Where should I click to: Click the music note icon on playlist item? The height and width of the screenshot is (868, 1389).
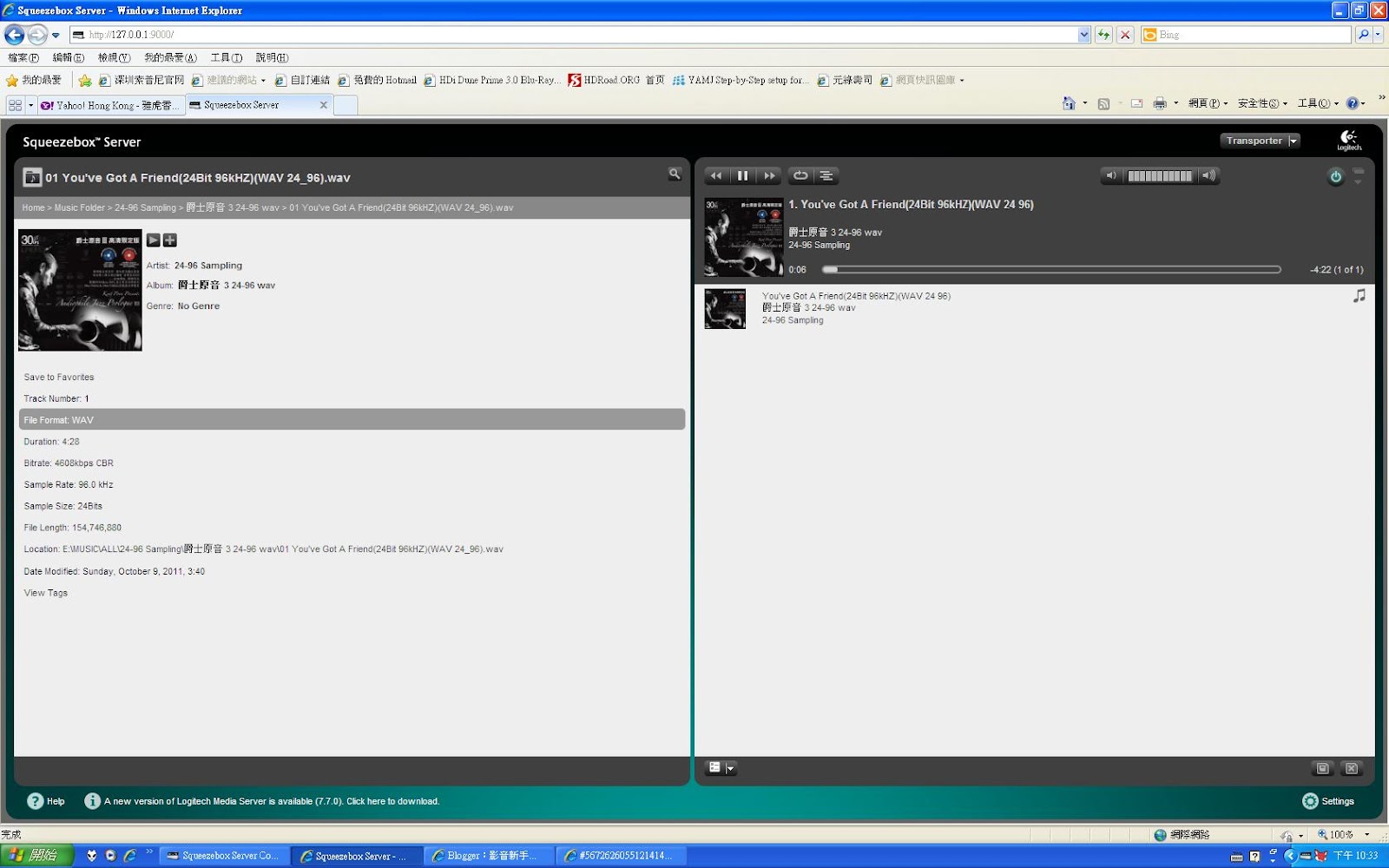[1359, 296]
